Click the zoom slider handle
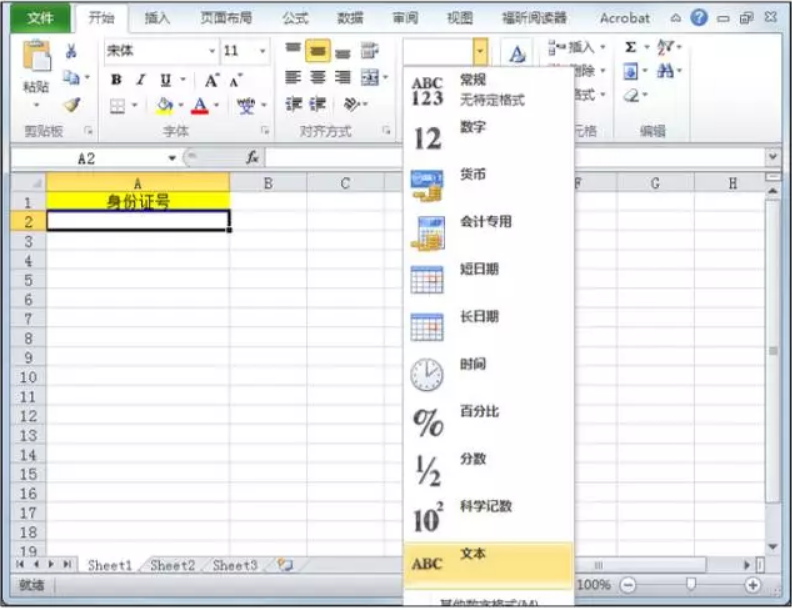This screenshot has width=792, height=610. click(x=690, y=584)
